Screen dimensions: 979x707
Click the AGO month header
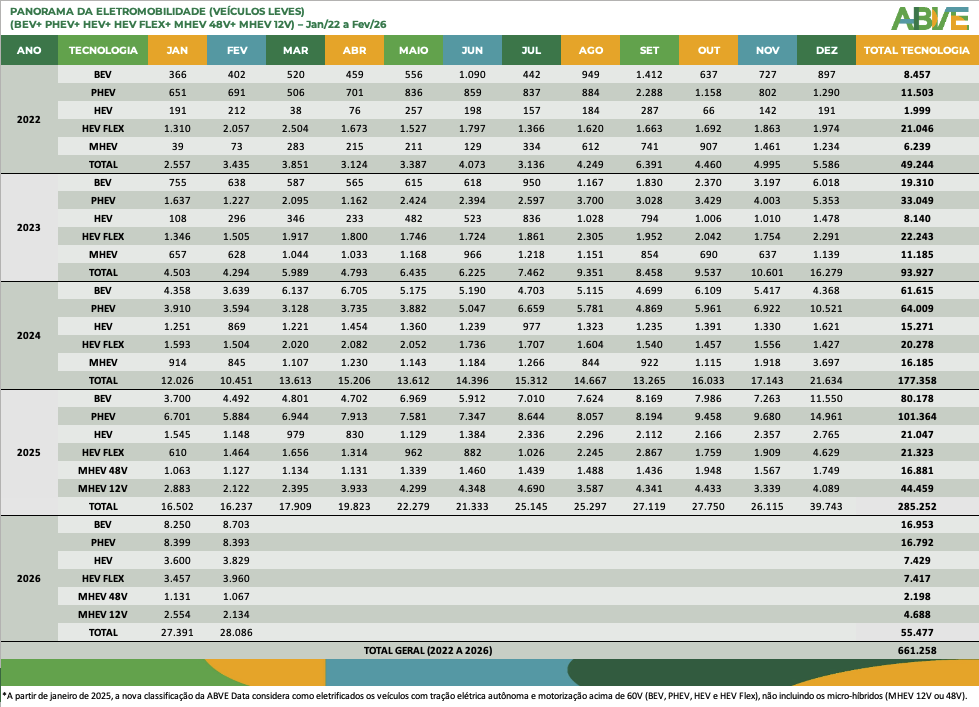pos(590,49)
